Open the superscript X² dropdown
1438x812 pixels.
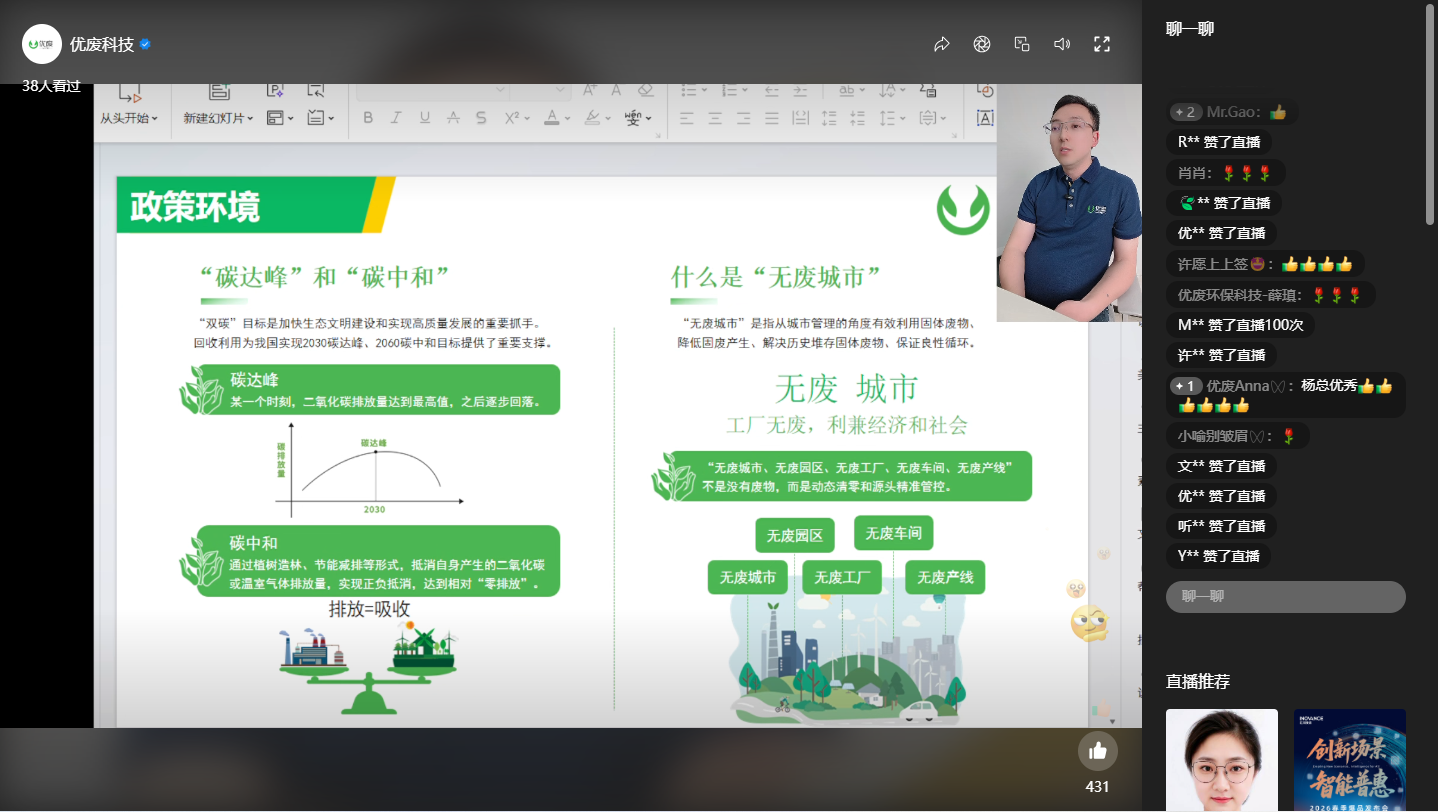pos(527,118)
